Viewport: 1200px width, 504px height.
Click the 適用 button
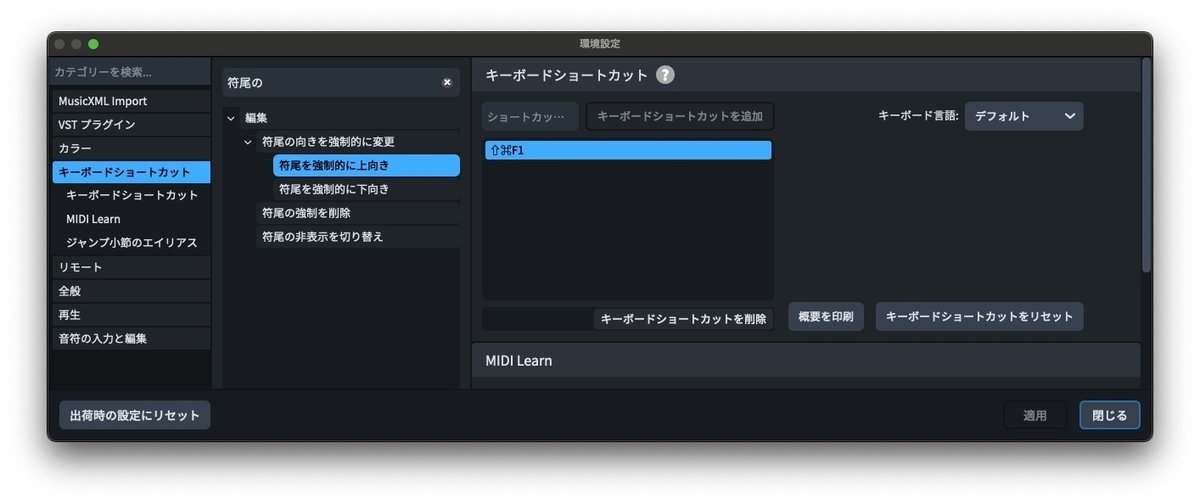coord(1035,415)
